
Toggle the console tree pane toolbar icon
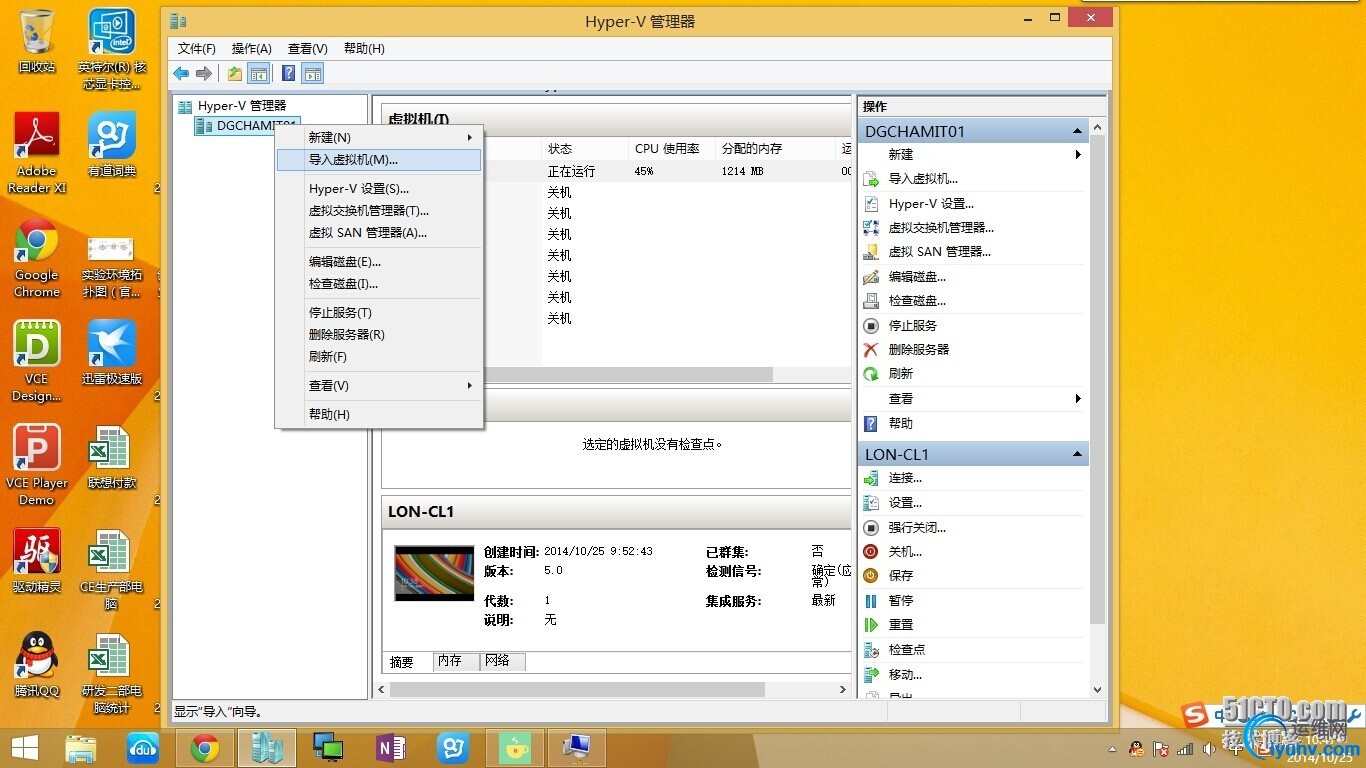click(x=259, y=73)
